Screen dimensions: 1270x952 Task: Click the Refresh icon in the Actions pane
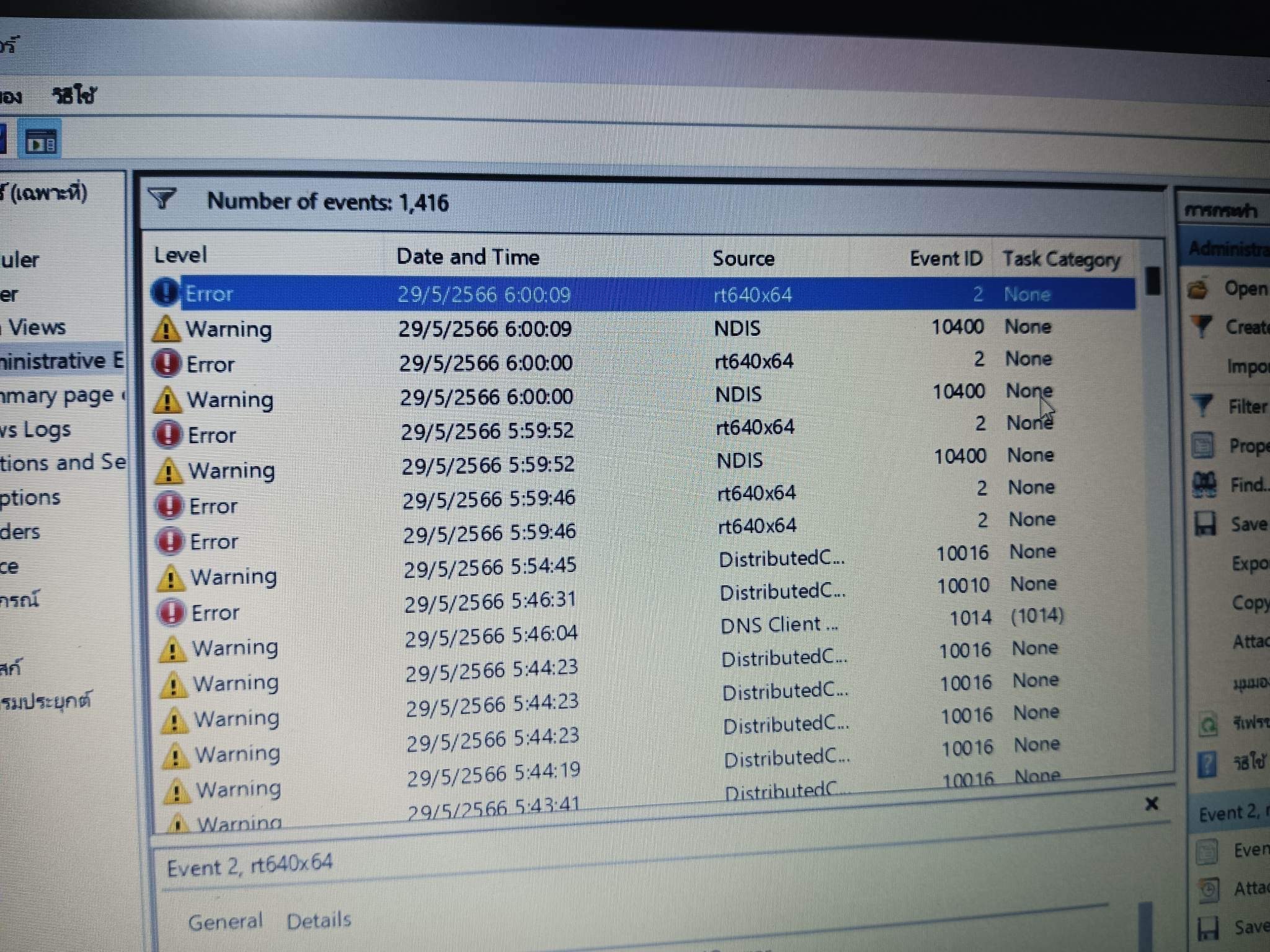(x=1208, y=725)
